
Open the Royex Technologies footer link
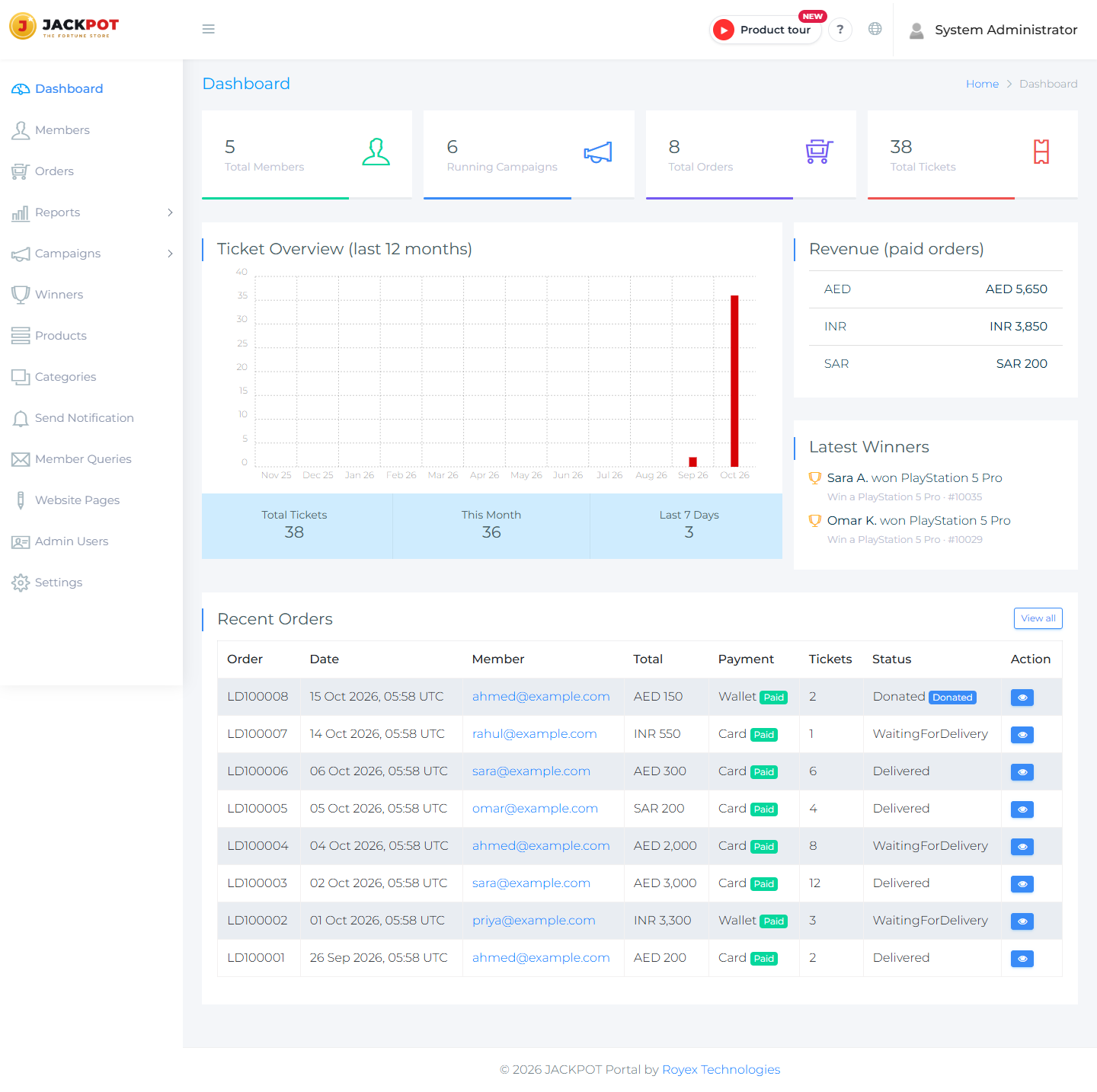721,1069
